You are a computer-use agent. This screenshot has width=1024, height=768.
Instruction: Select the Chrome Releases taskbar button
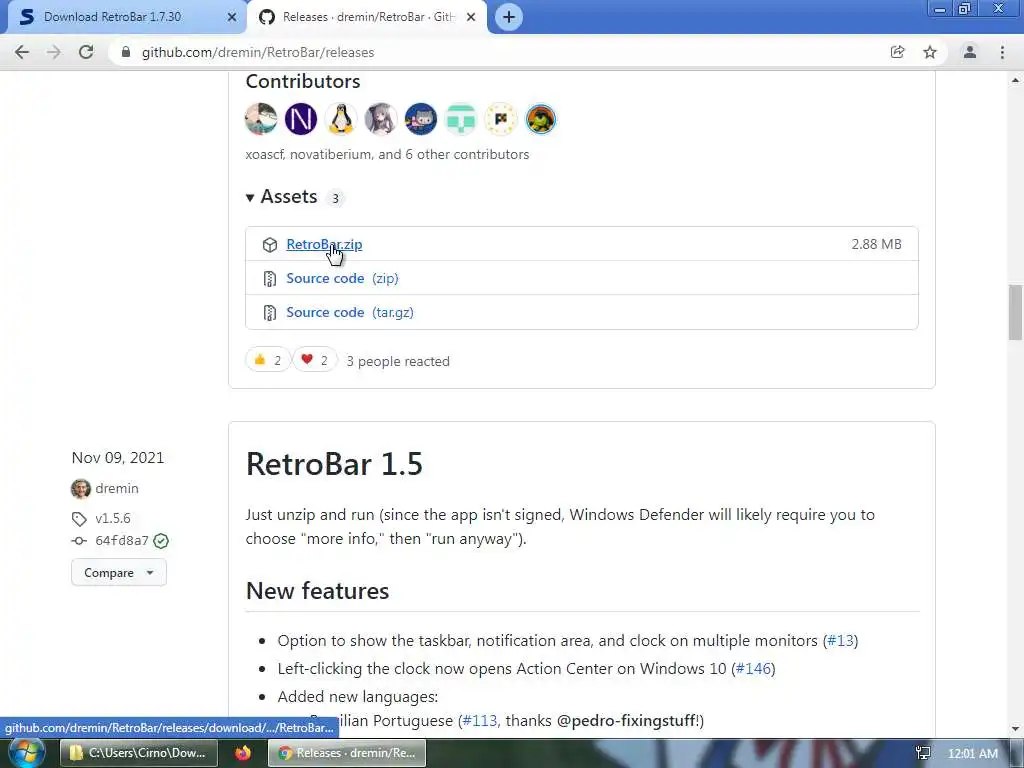pyautogui.click(x=347, y=753)
